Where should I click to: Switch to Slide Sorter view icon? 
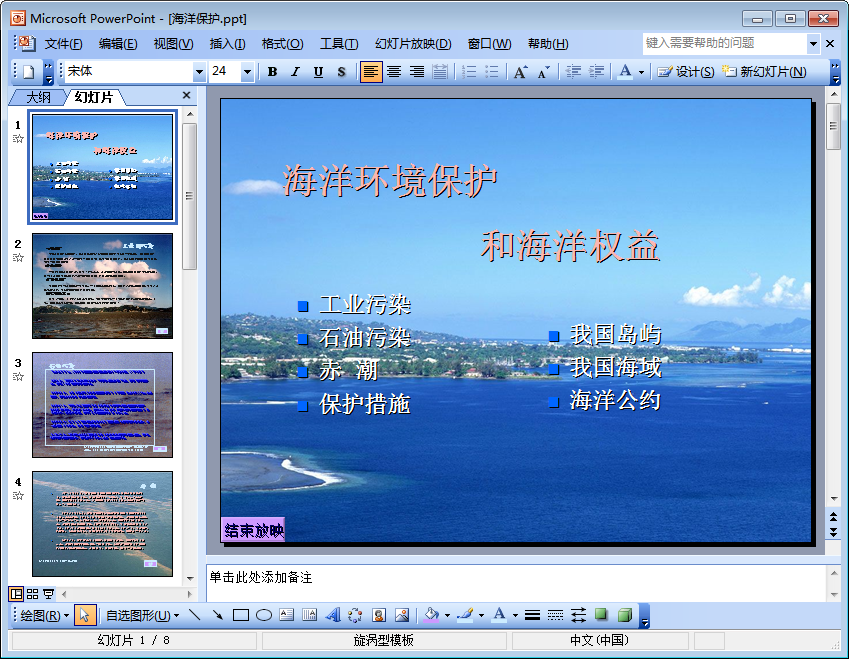click(x=32, y=594)
